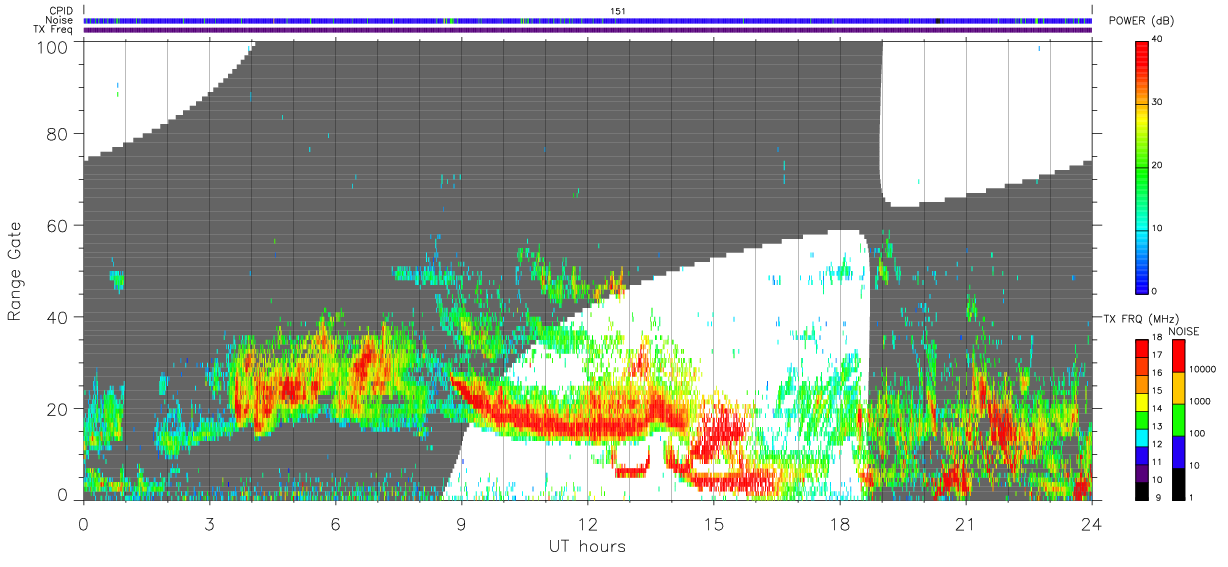The width and height of the screenshot is (1228, 567).
Task: Click the CPID value '151'
Action: click(617, 11)
